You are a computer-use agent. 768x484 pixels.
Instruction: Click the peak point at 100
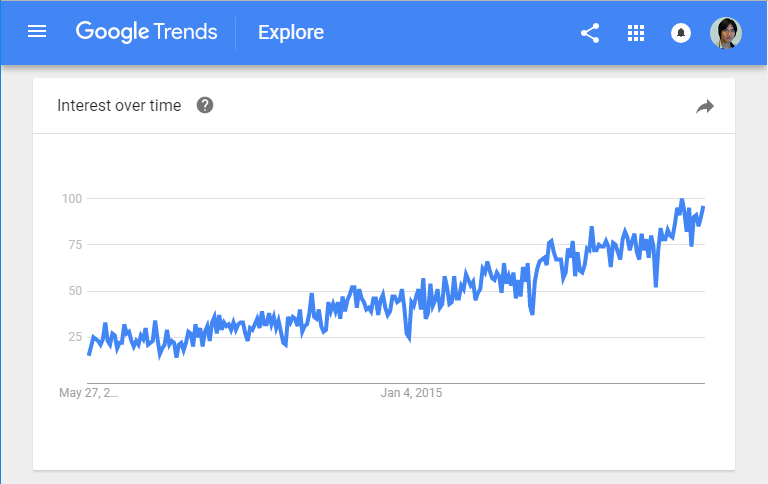681,200
